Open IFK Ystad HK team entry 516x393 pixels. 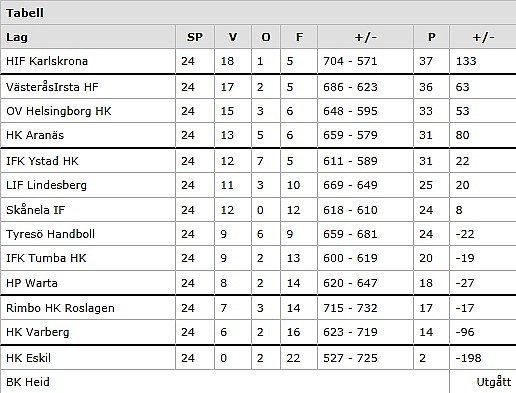[x=42, y=161]
